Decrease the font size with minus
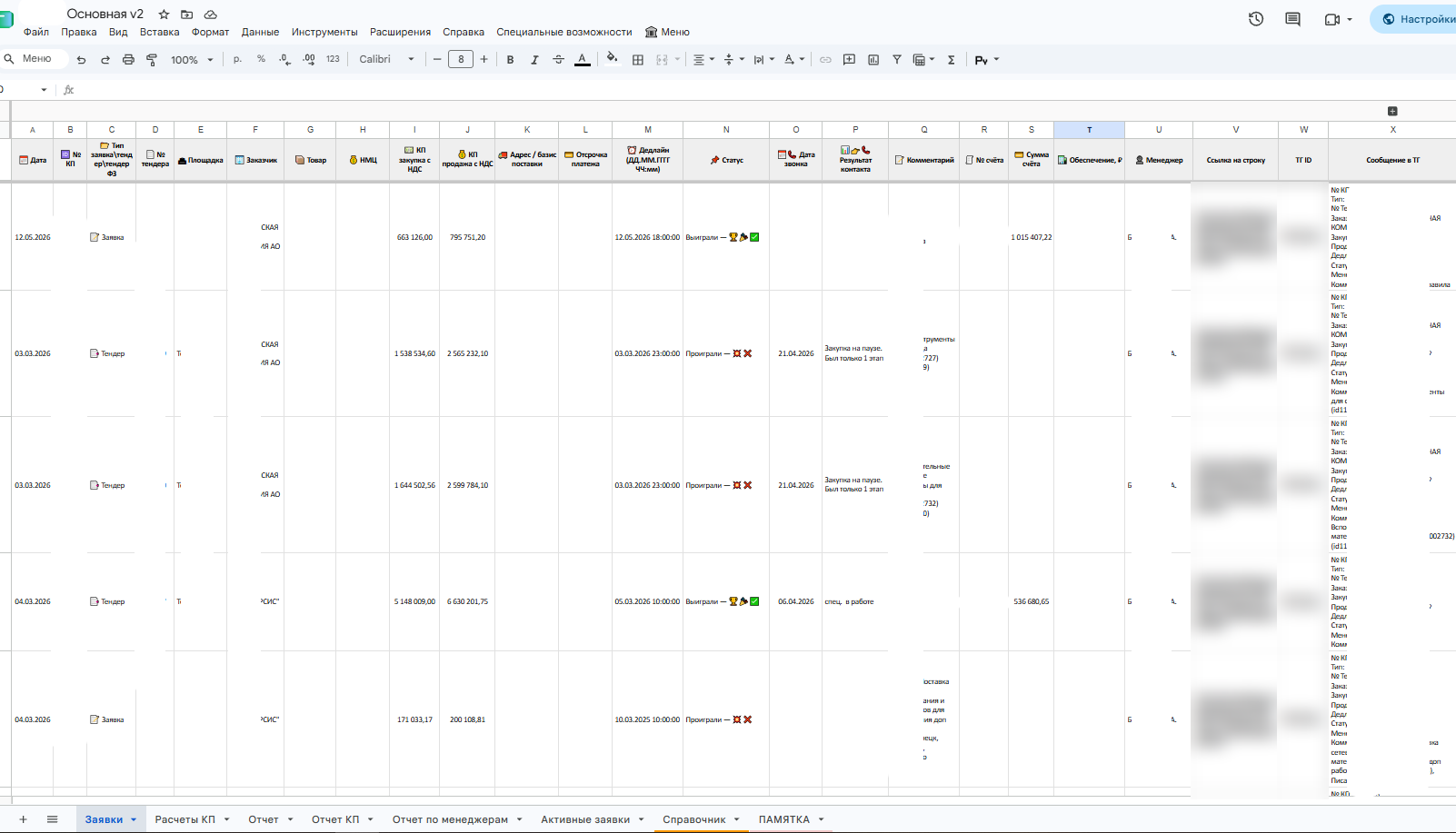1456x833 pixels. click(437, 59)
